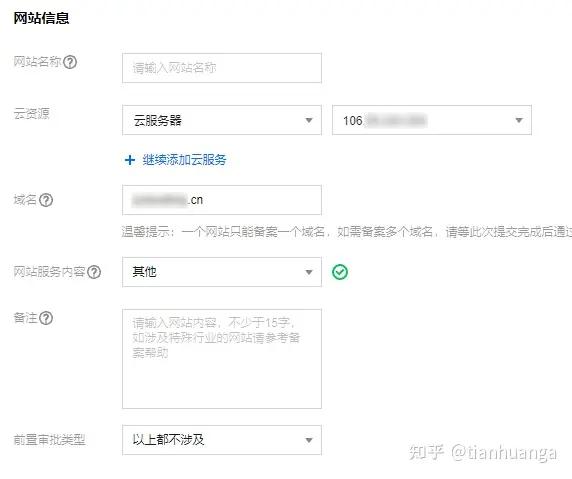The height and width of the screenshot is (479, 572).
Task: Click question mark icon next to 备注
Action: click(x=46, y=318)
